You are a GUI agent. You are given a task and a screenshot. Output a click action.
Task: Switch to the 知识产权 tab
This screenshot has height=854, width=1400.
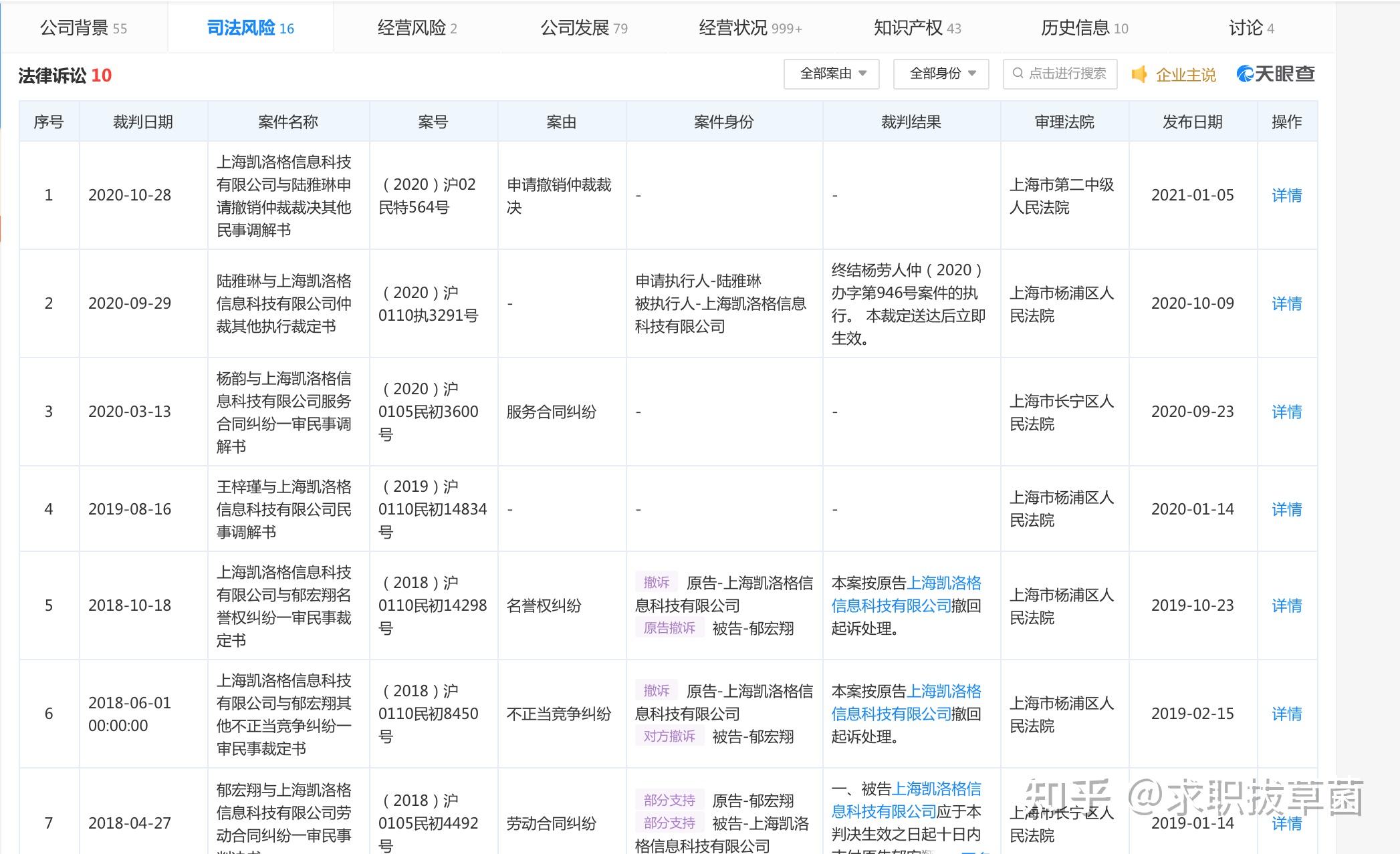coord(917,28)
